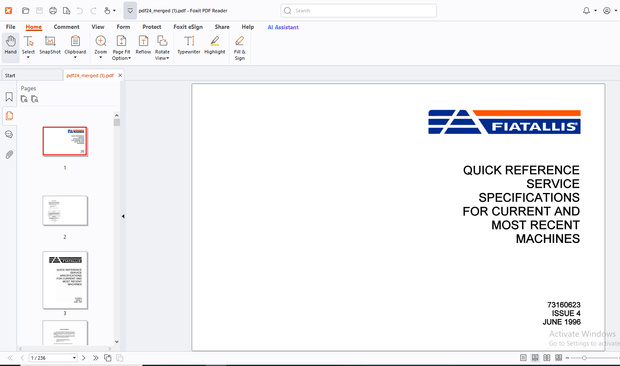Expand the Select tool dropdown arrow
This screenshot has height=366, width=620.
coord(28,57)
